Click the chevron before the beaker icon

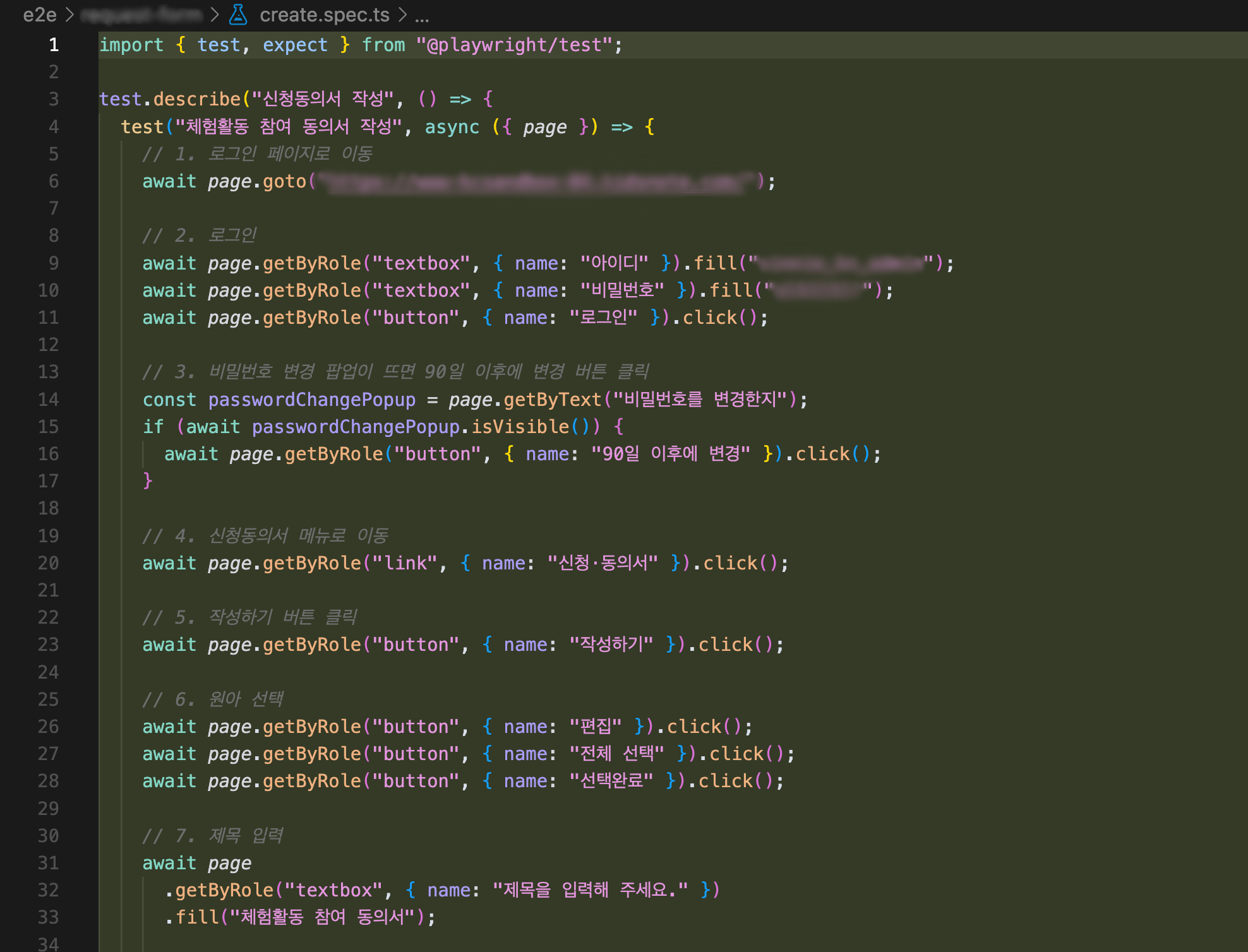(215, 14)
